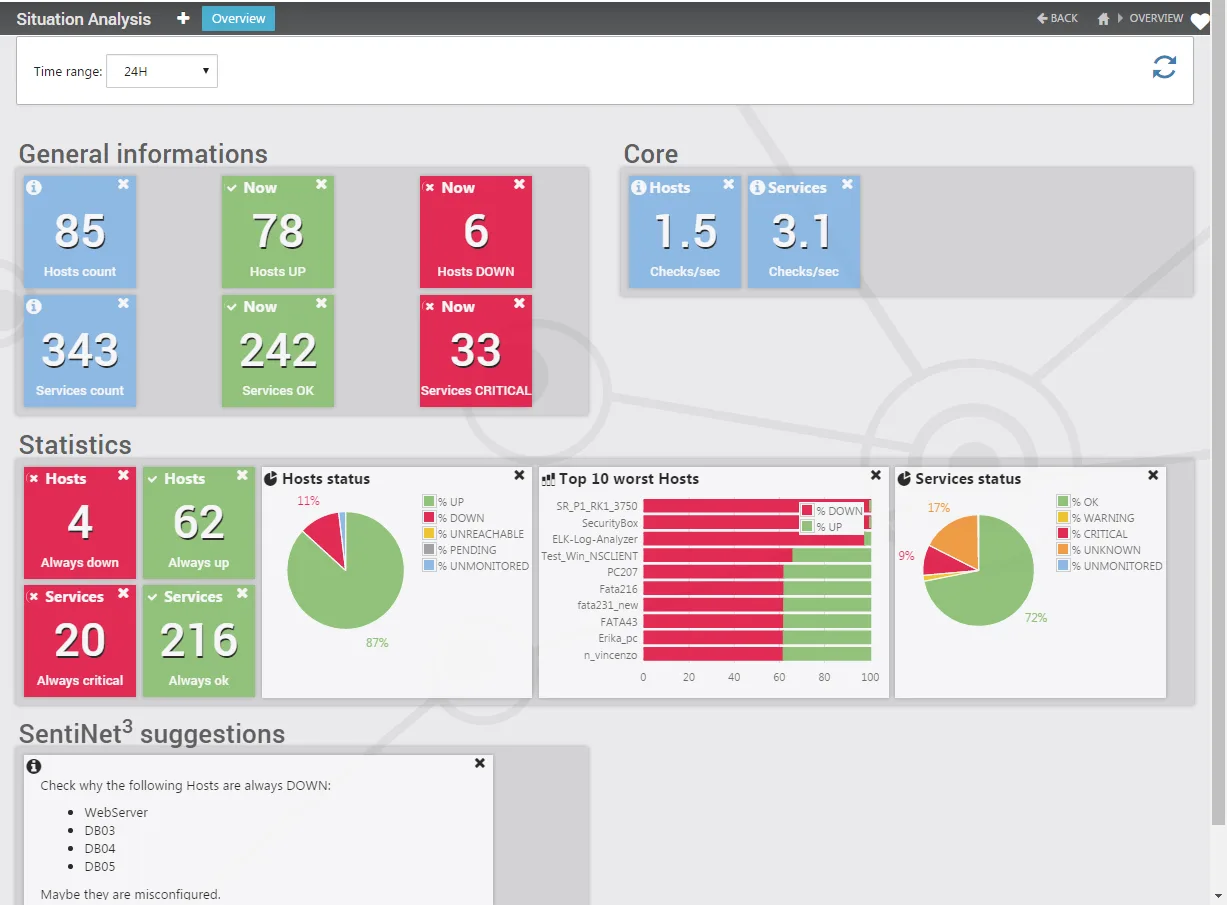Click the SecurityBox bar in worst hosts chart

(x=754, y=523)
